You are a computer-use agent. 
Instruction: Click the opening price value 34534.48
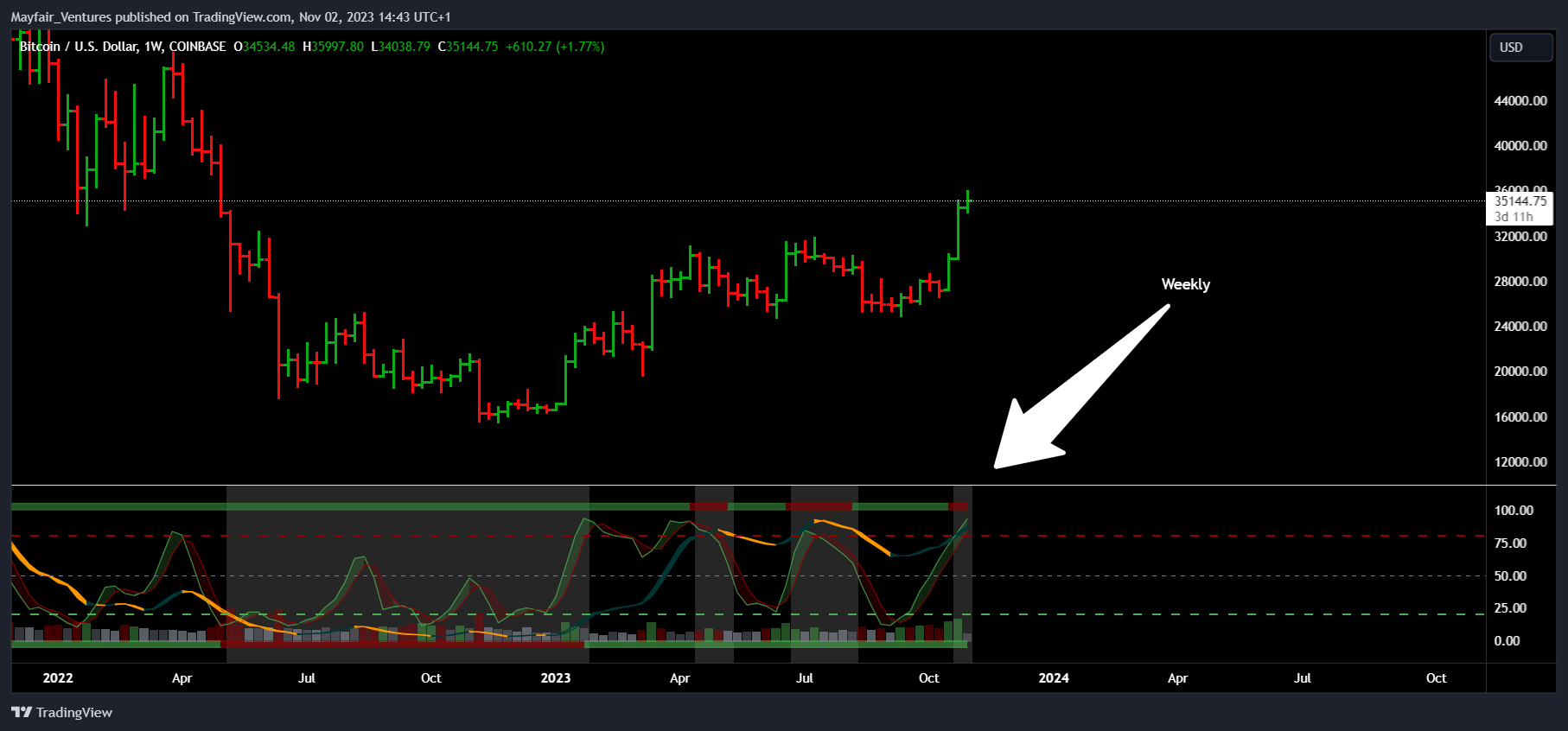(x=268, y=47)
